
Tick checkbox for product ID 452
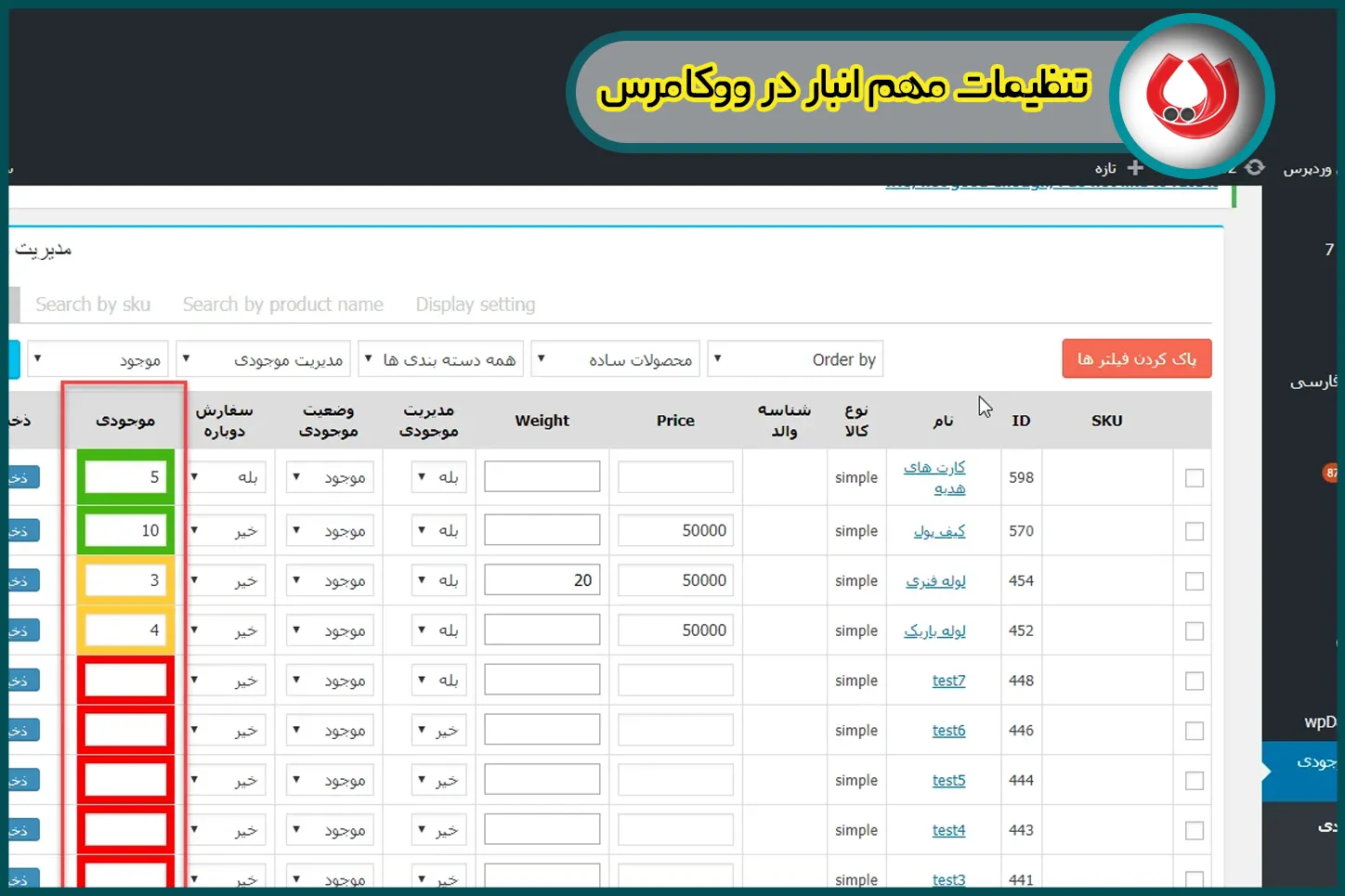[x=1195, y=631]
